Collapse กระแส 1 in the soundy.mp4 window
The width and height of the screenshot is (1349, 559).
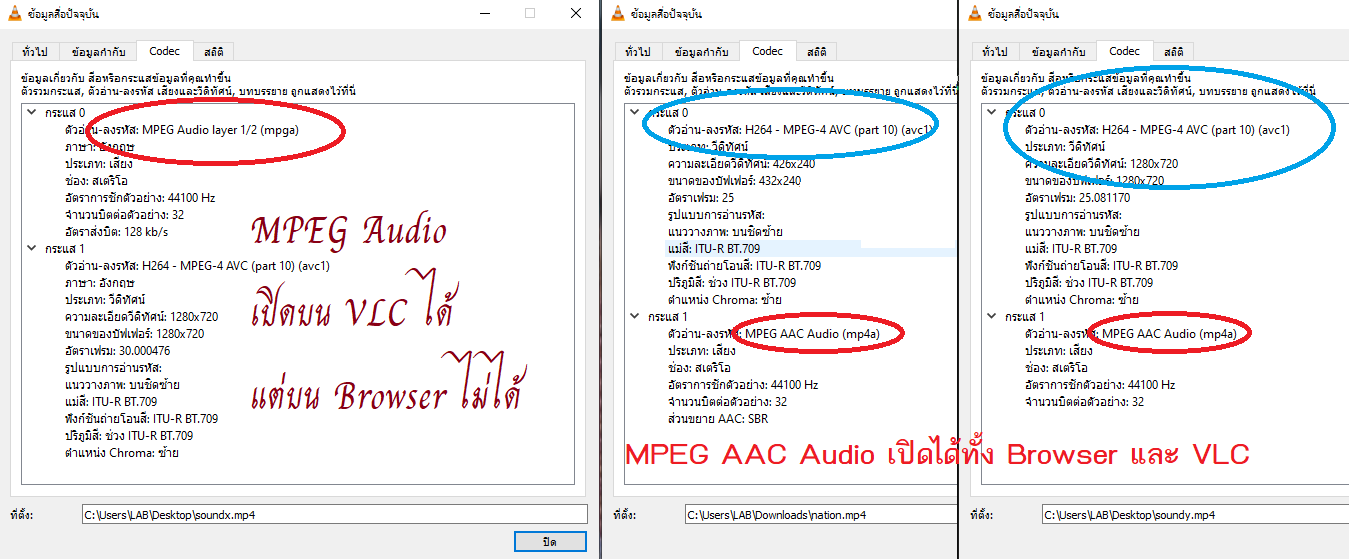tap(992, 317)
